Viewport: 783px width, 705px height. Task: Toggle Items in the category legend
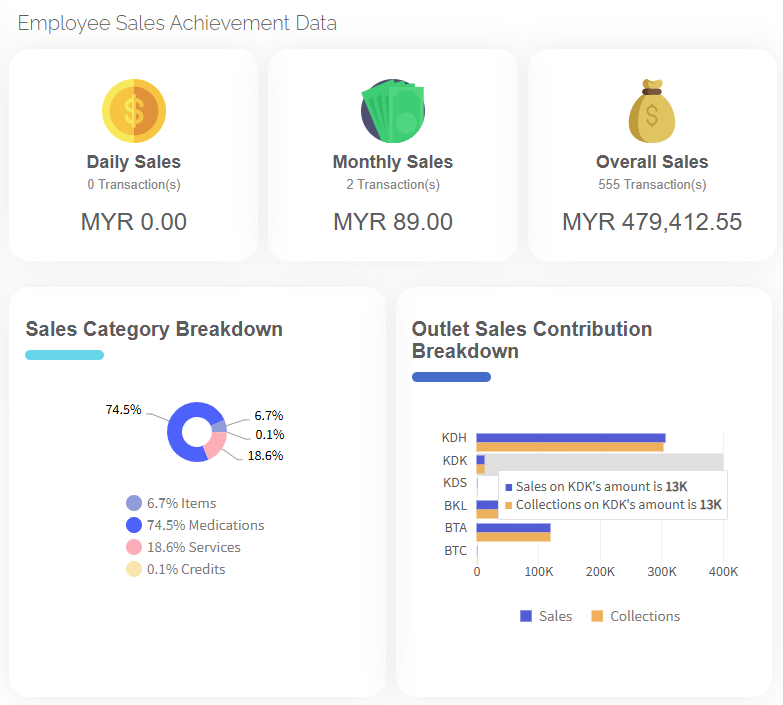click(x=170, y=503)
